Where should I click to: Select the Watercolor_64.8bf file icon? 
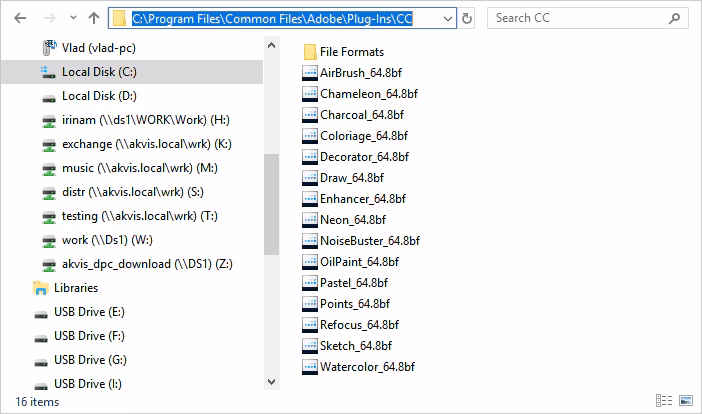(310, 367)
